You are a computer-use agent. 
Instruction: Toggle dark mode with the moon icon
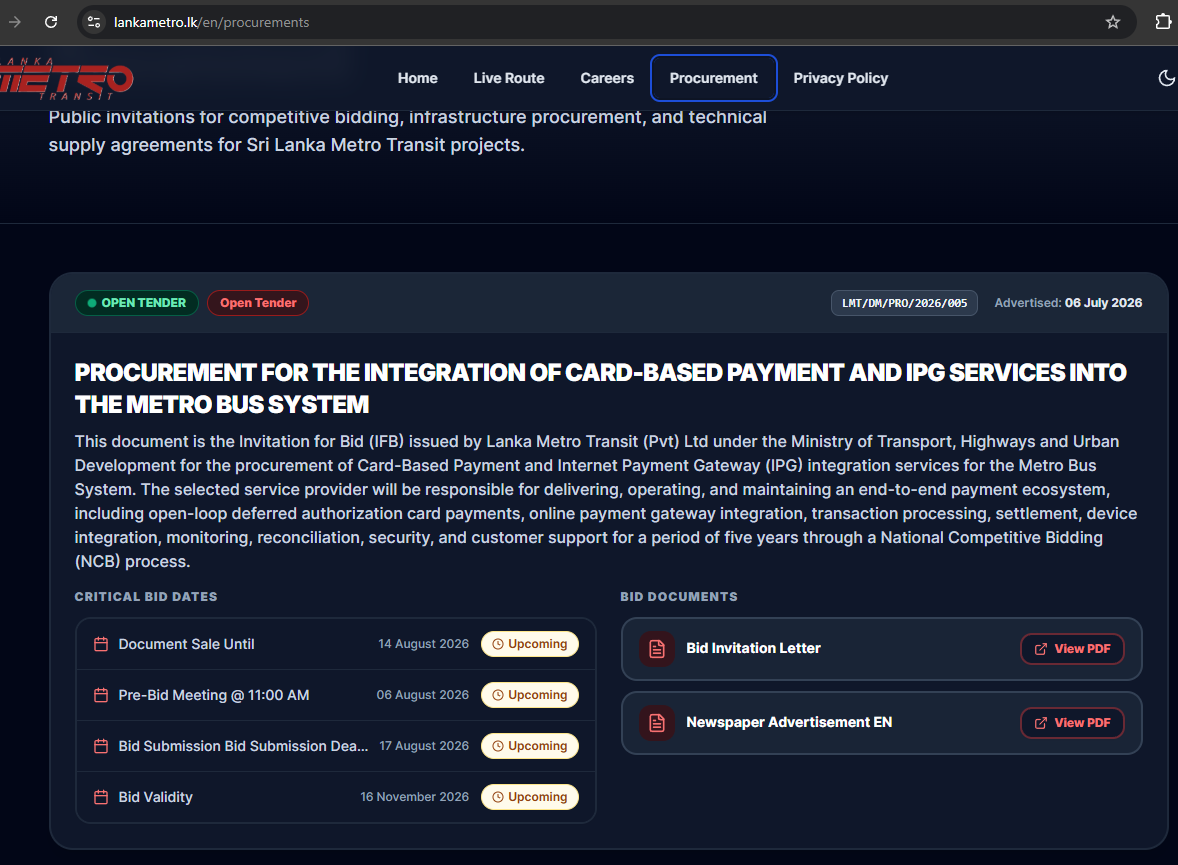(1167, 77)
